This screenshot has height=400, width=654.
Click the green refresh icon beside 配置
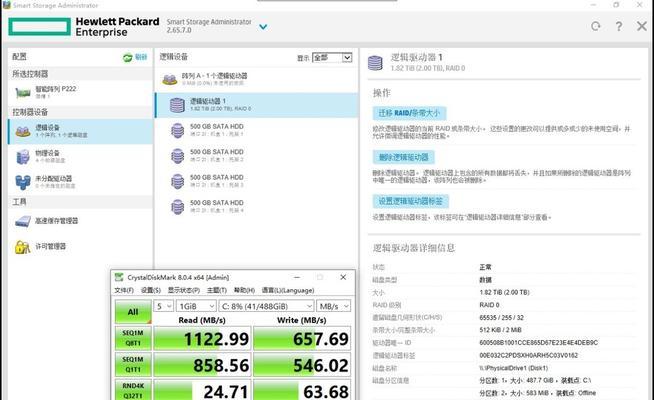[x=128, y=58]
